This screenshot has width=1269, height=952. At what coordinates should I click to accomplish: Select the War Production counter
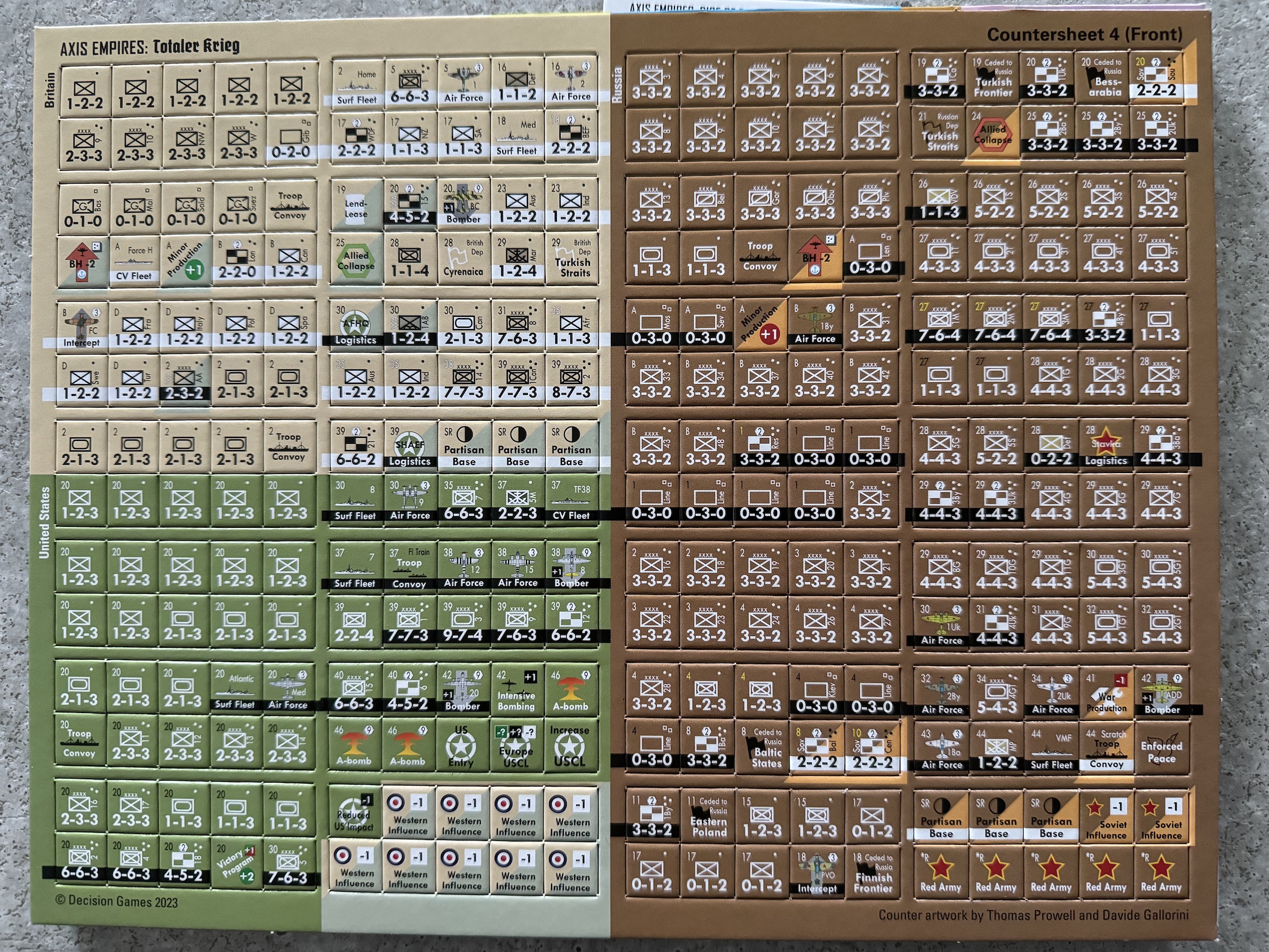coord(1106,694)
